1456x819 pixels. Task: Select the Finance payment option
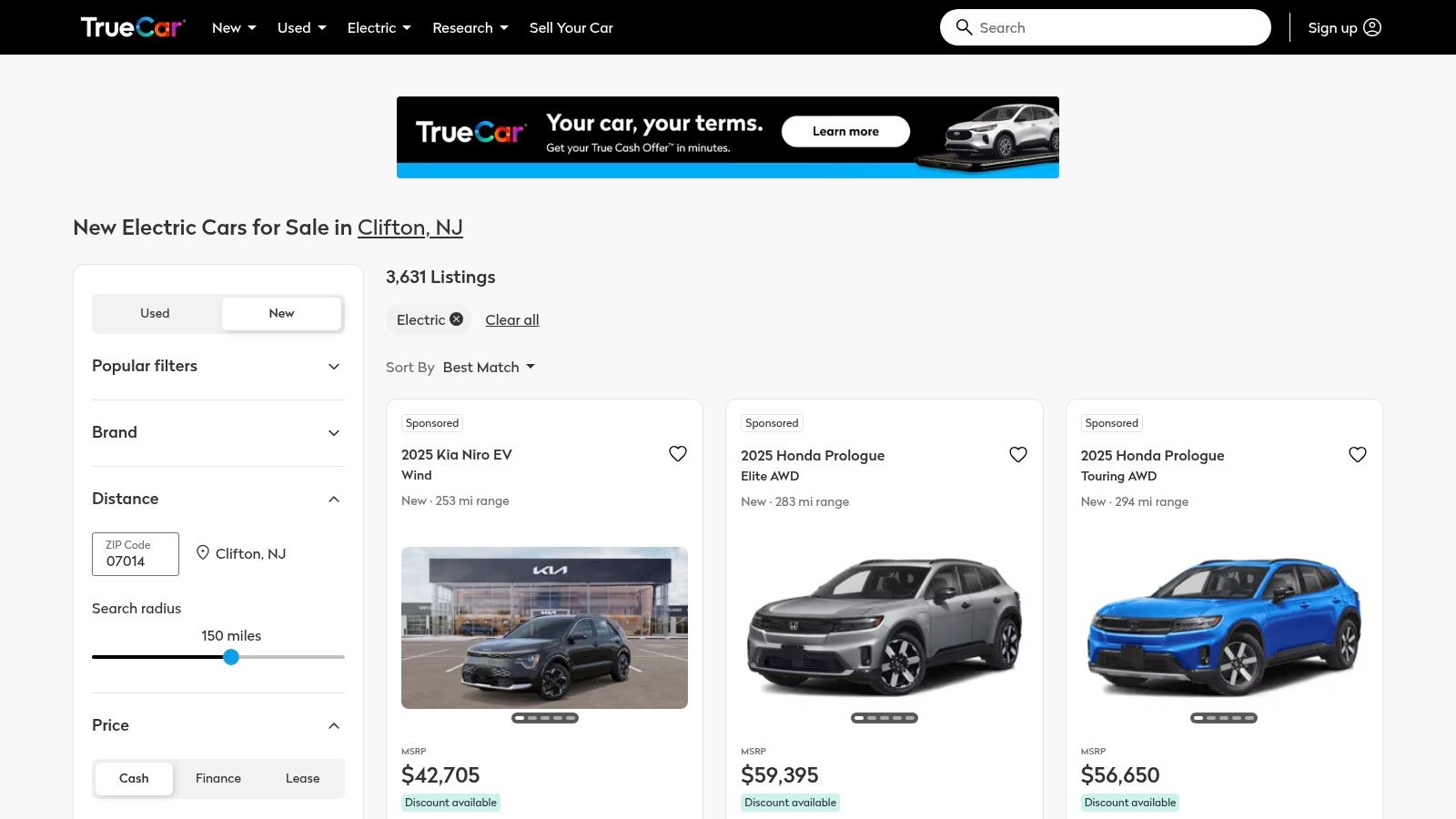pyautogui.click(x=217, y=778)
